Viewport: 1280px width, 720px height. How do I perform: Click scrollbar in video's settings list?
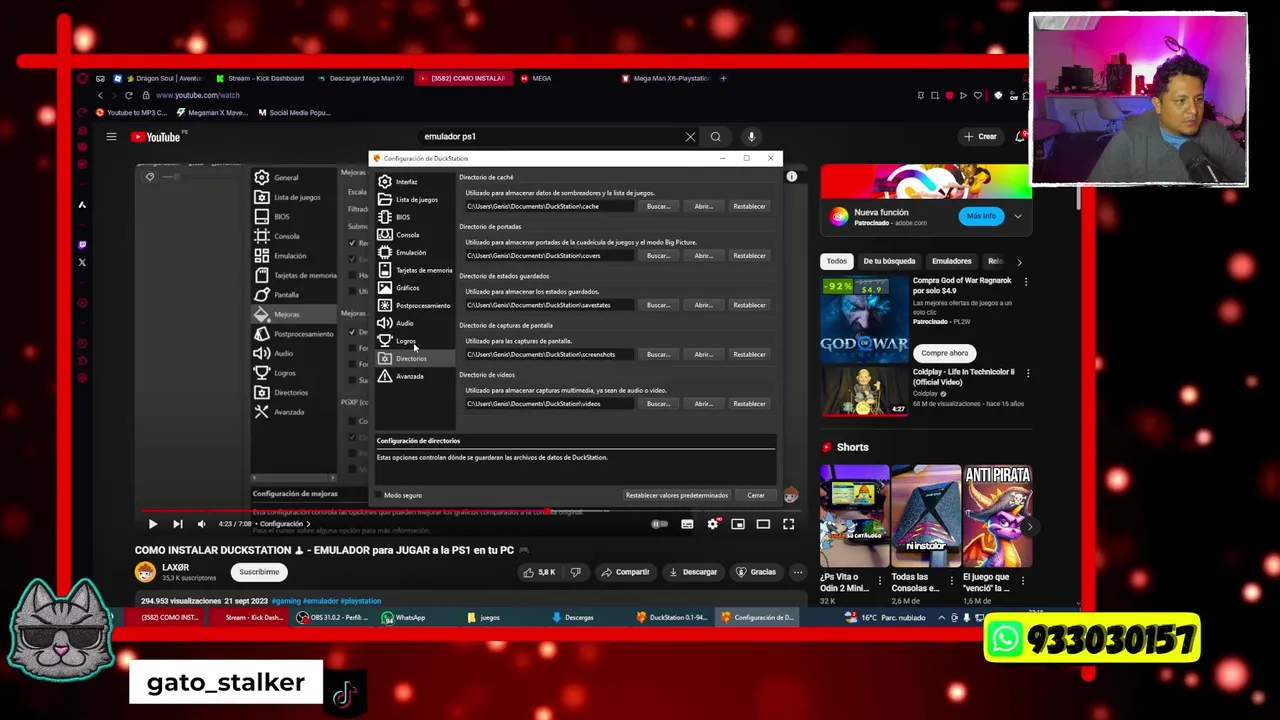[293, 478]
